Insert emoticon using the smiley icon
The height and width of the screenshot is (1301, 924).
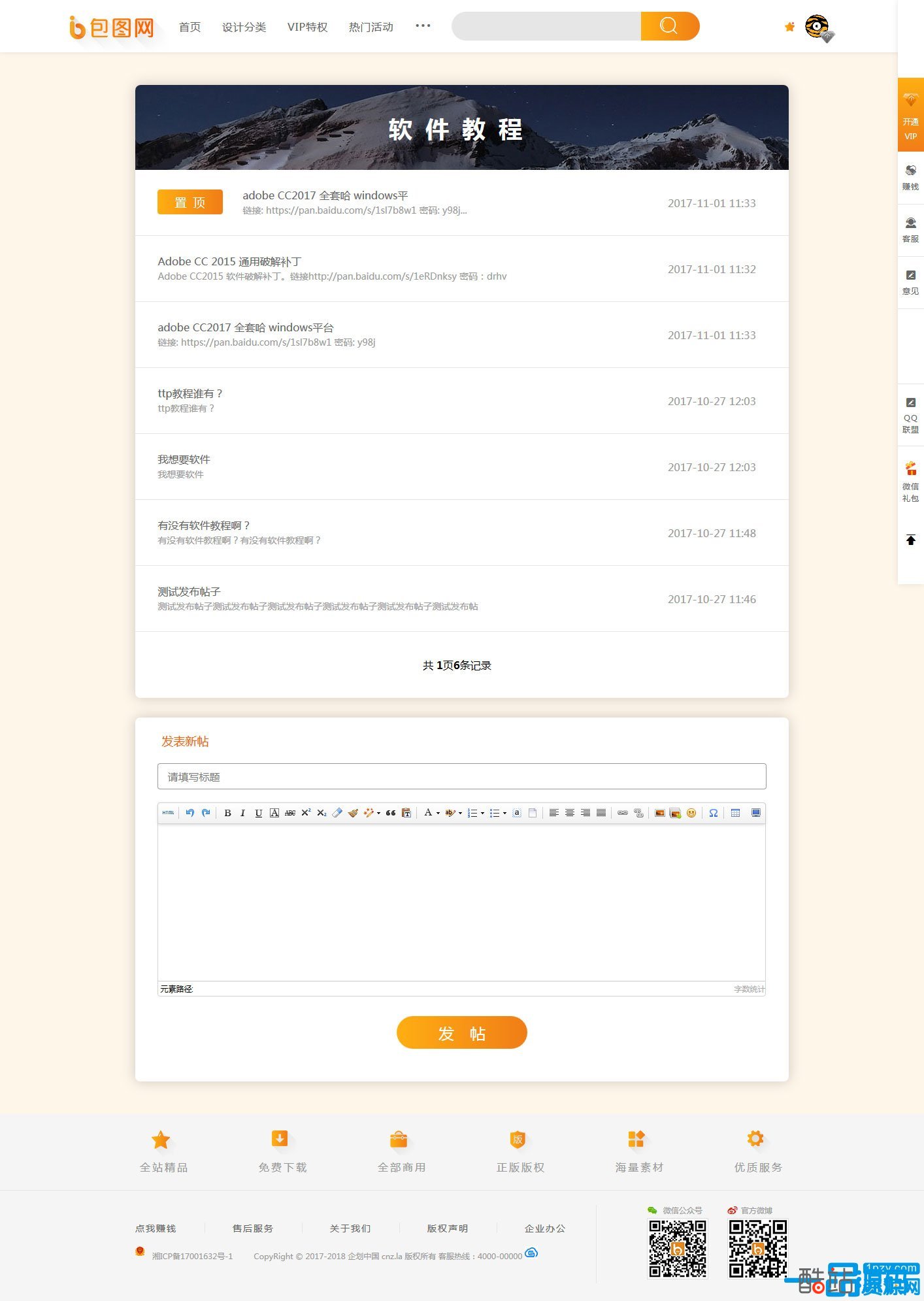691,813
